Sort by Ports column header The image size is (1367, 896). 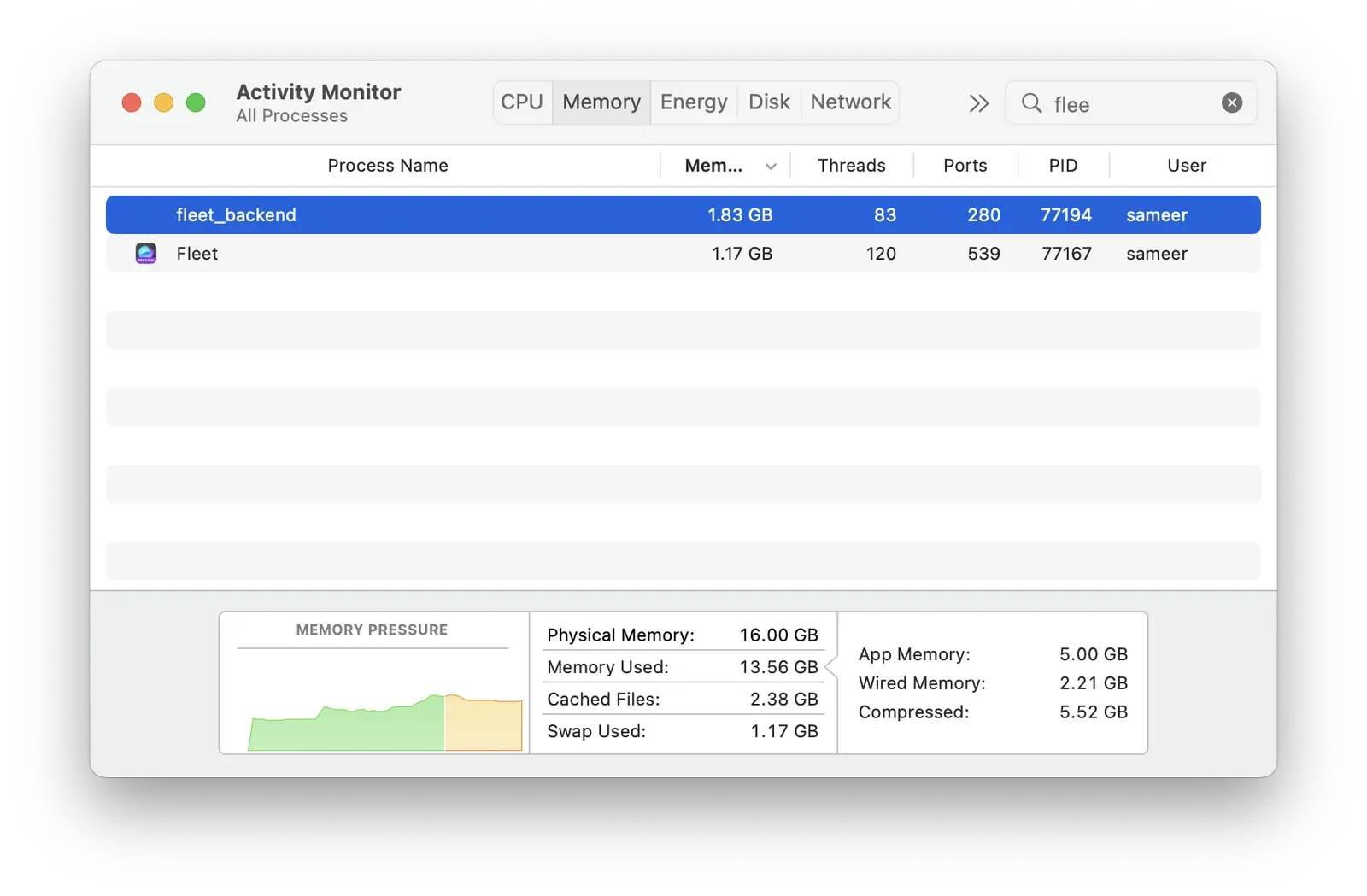965,166
